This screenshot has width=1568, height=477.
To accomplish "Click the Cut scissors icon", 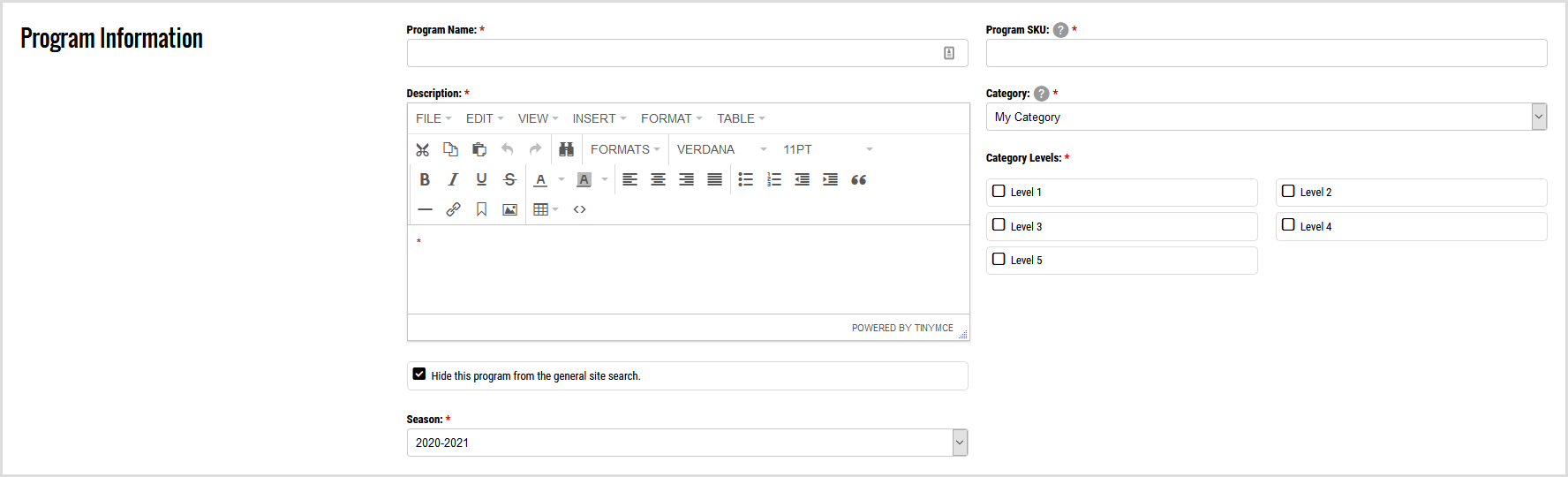I will [423, 149].
